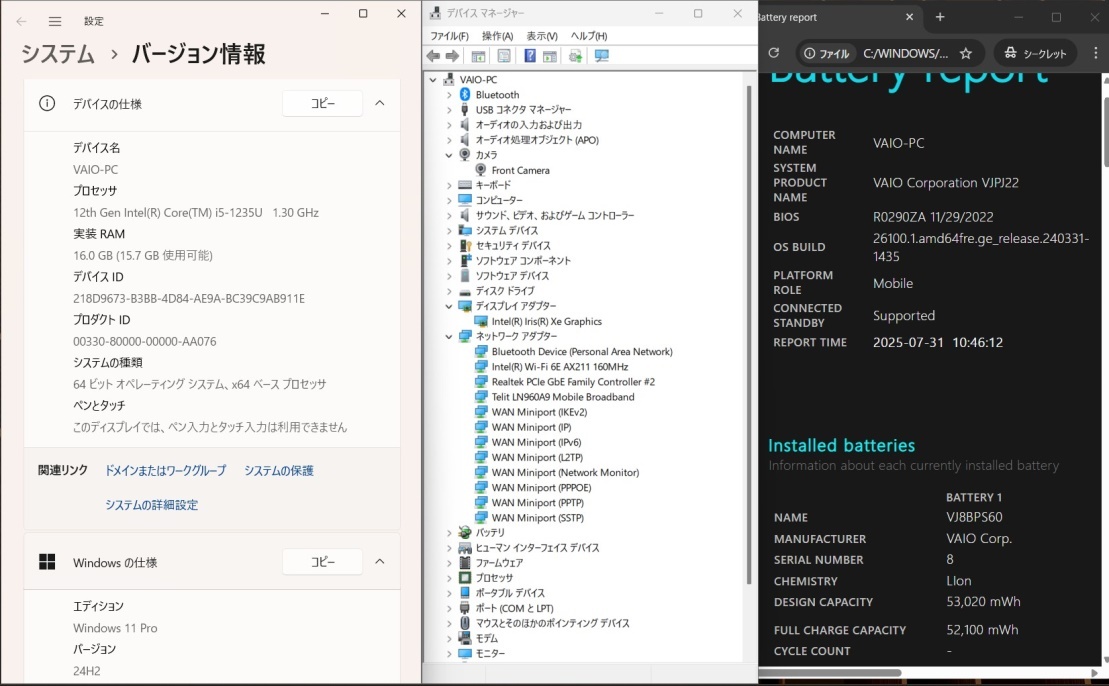Open the ドメインまたはワークグループ link
This screenshot has height=686, width=1109.
pyautogui.click(x=166, y=470)
